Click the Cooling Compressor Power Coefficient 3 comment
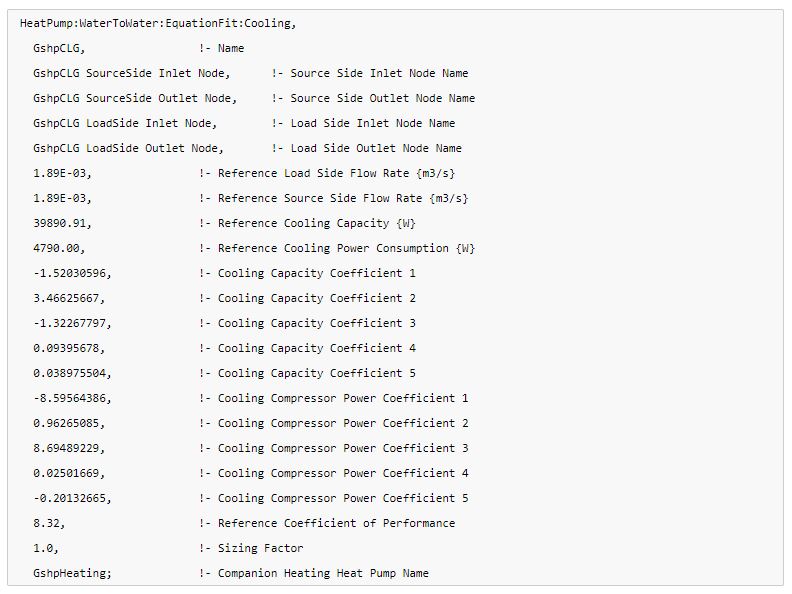Screen dimensions: 792x594 (x=333, y=449)
